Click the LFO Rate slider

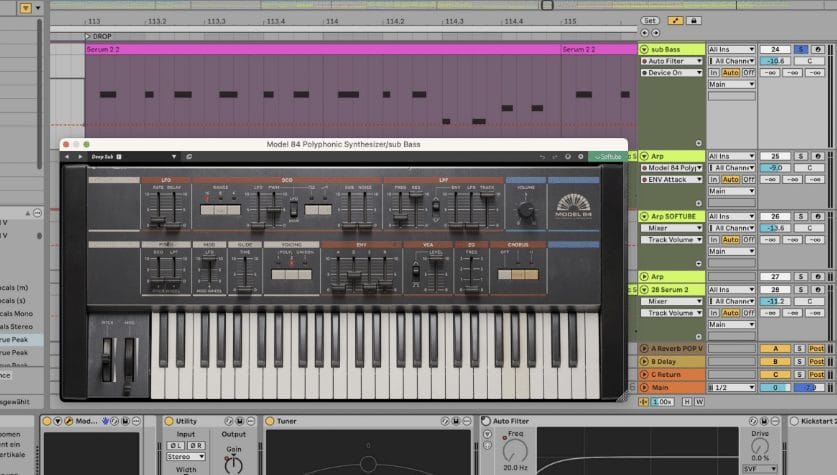157,220
